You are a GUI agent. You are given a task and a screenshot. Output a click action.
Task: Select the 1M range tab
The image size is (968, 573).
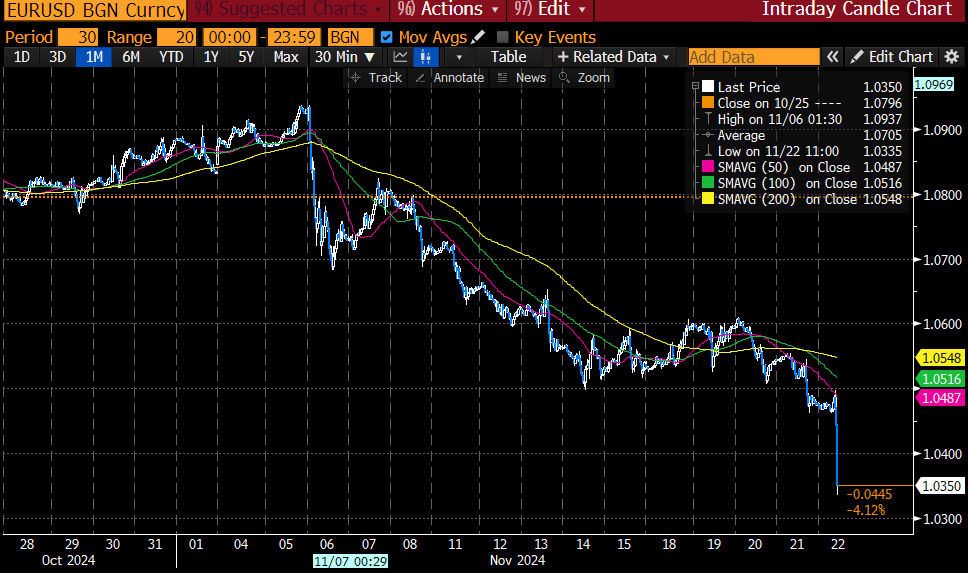pos(94,57)
